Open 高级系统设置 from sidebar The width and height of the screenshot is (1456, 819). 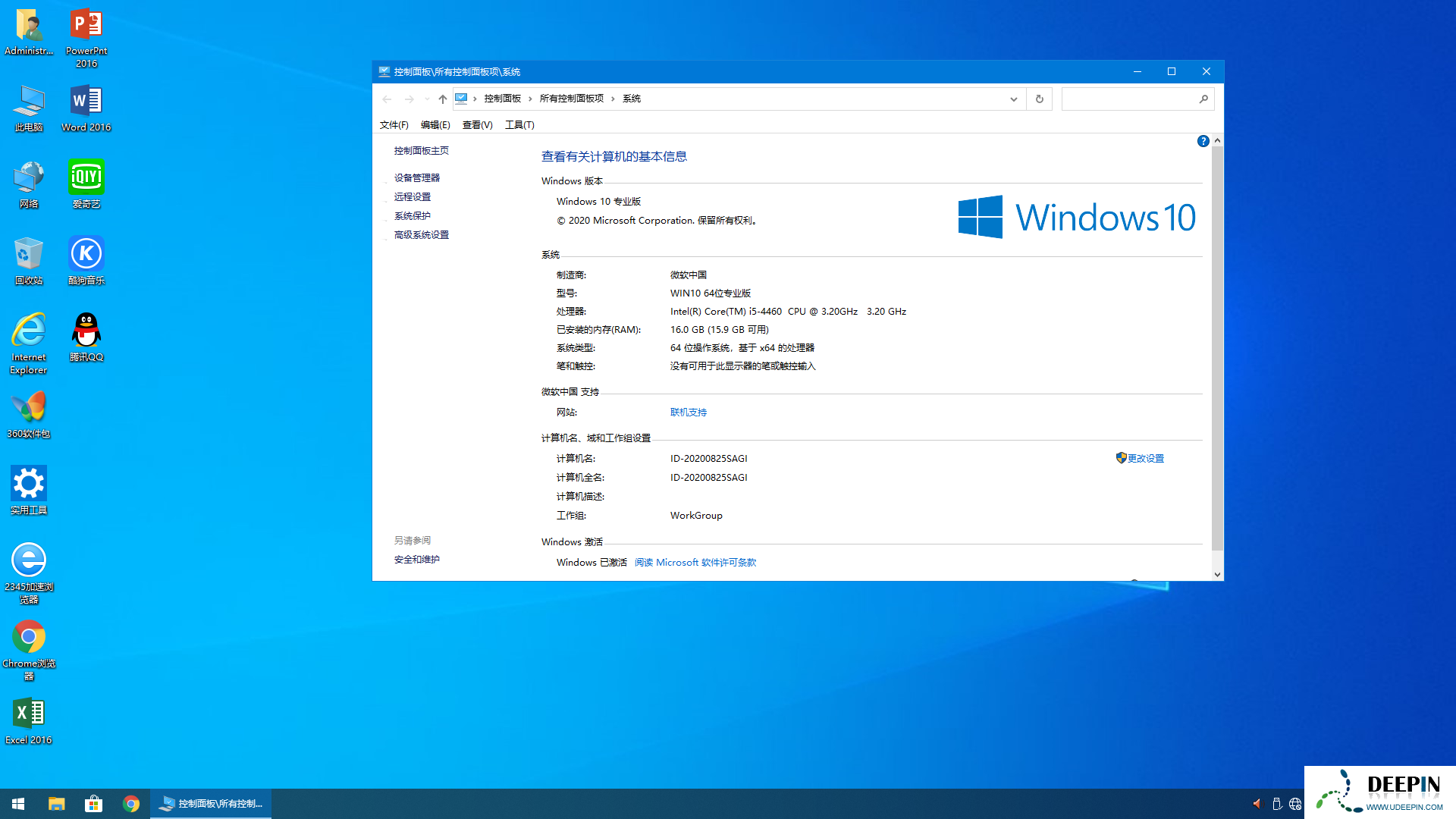pos(422,235)
